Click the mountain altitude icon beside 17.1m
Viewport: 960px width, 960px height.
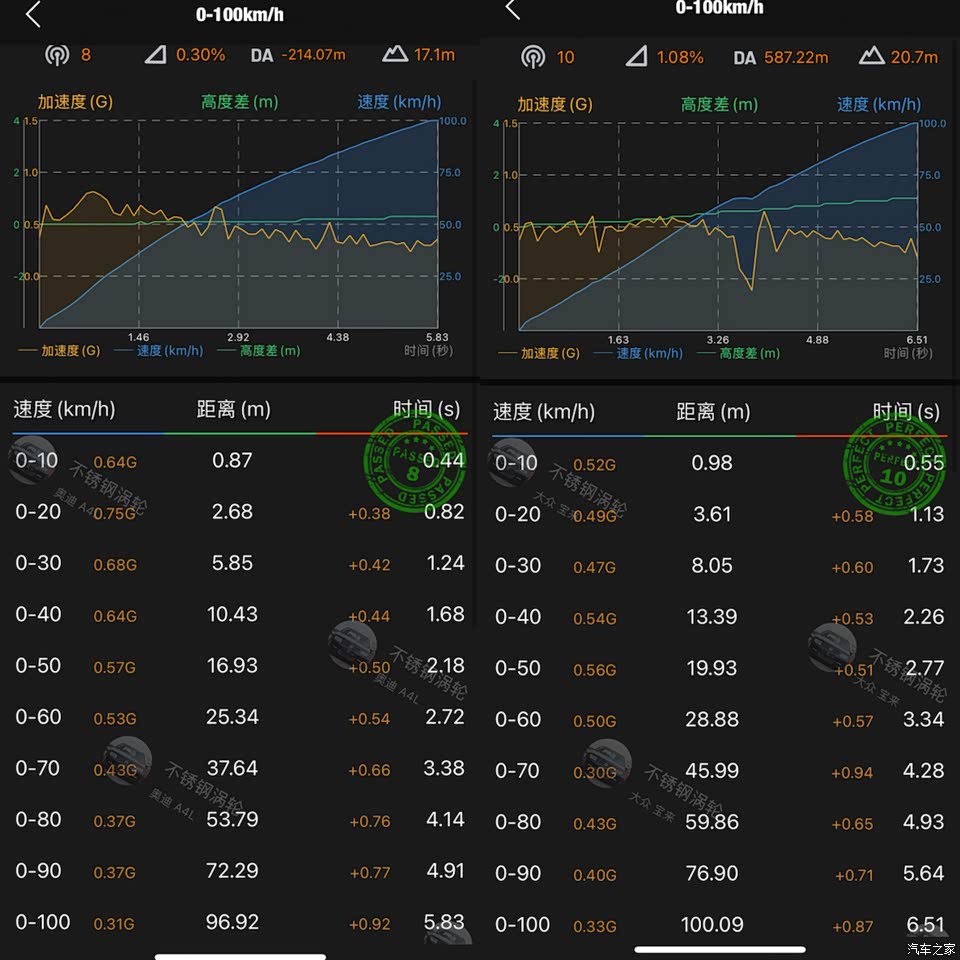pos(395,55)
